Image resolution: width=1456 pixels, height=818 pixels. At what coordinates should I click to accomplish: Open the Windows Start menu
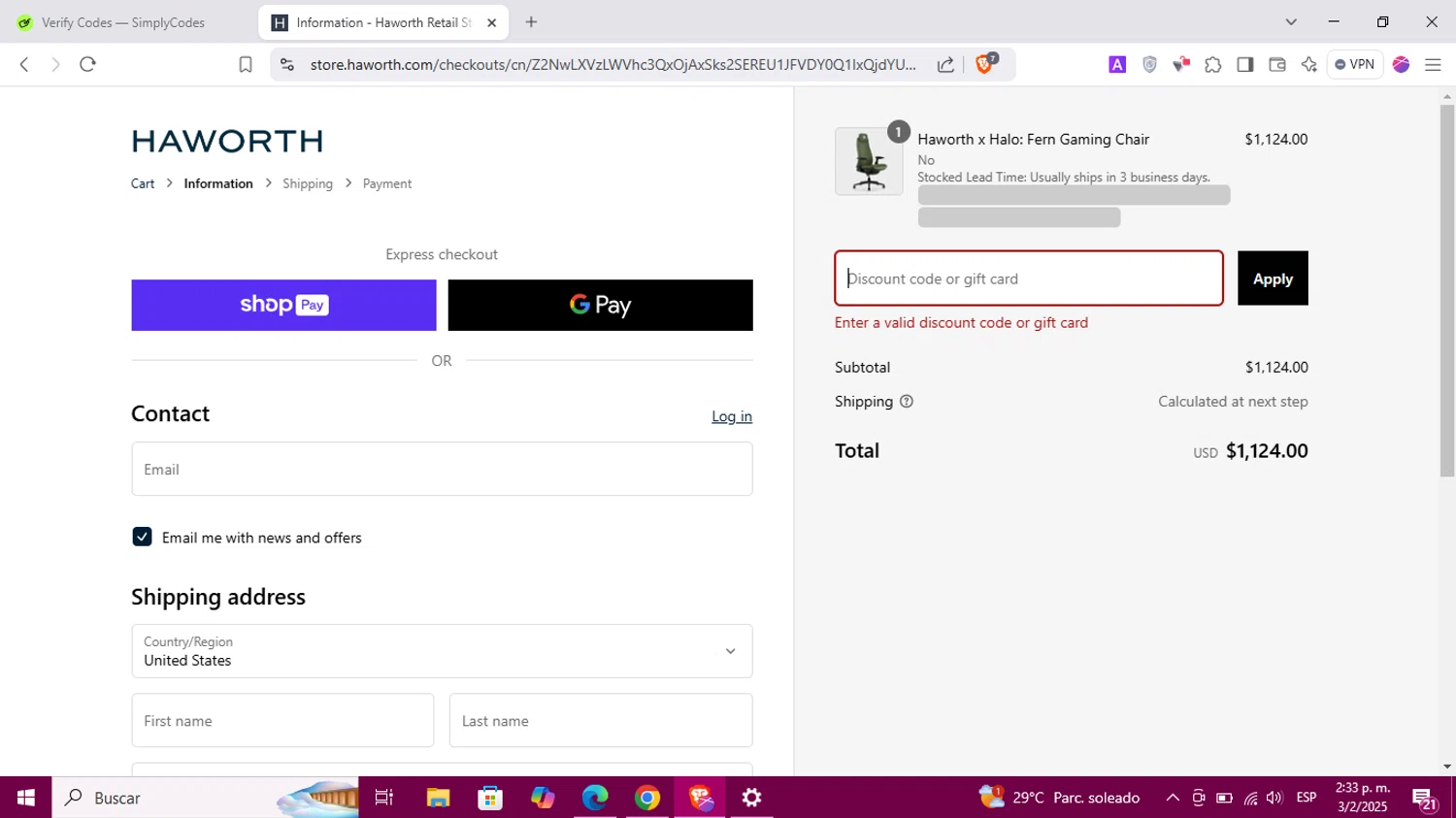pyautogui.click(x=25, y=798)
